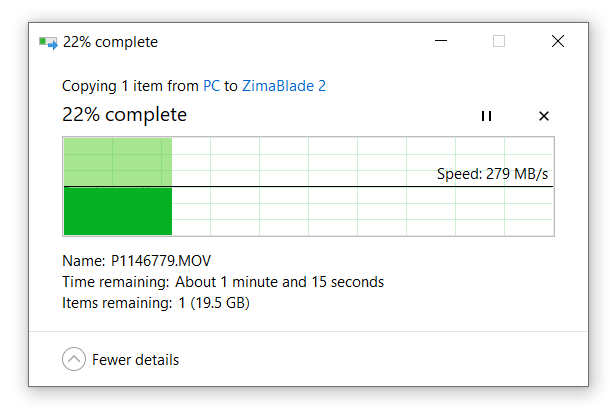Click the file copy icon in title bar

point(48,42)
